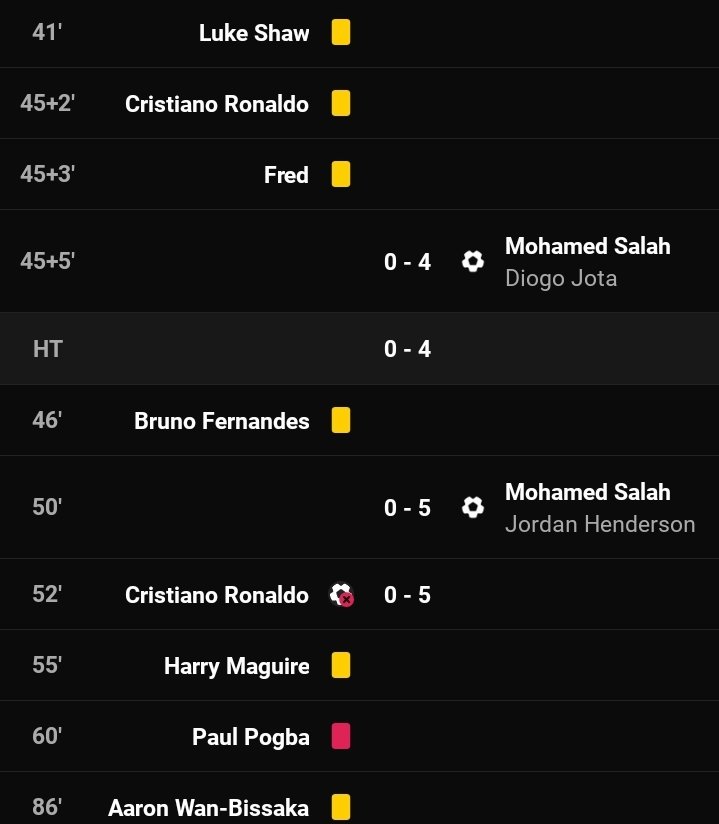Select the HT 0 - 4 score row
Screen dimensions: 719x824
pyautogui.click(x=360, y=349)
